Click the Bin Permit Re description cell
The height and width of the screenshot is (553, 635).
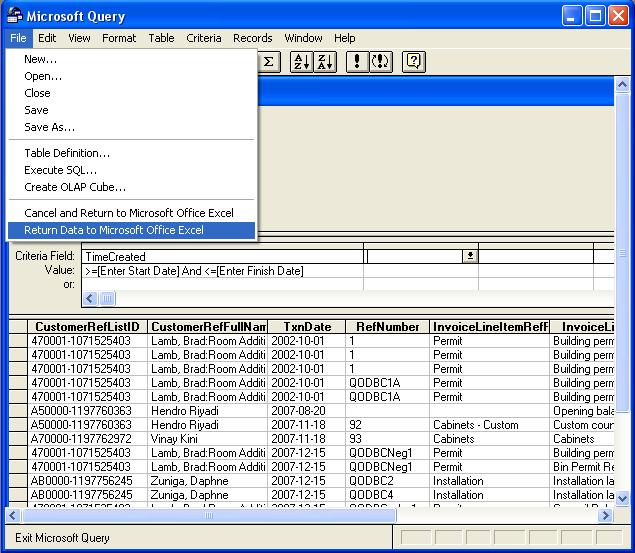(x=582, y=467)
